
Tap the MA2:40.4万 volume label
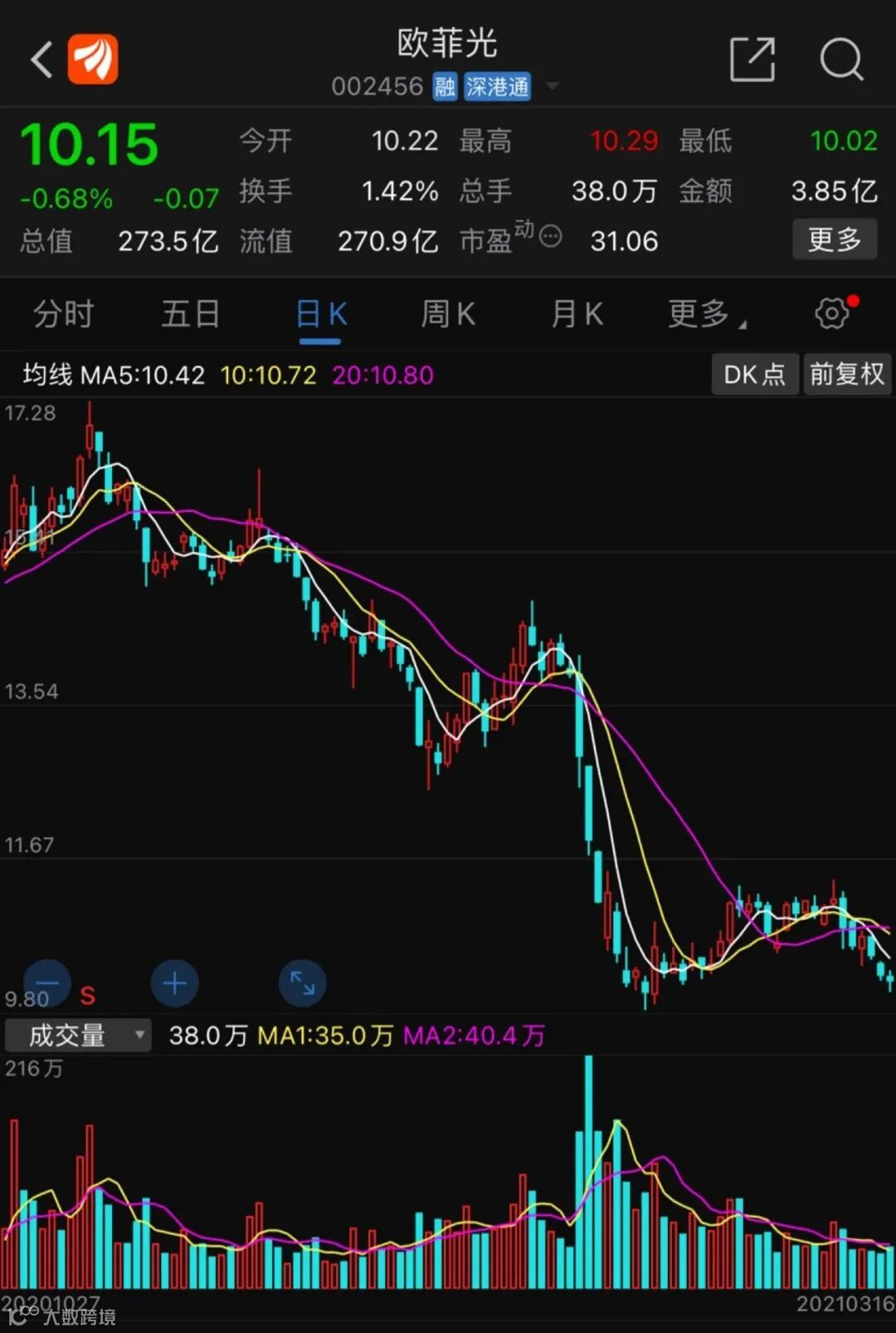(x=474, y=1035)
